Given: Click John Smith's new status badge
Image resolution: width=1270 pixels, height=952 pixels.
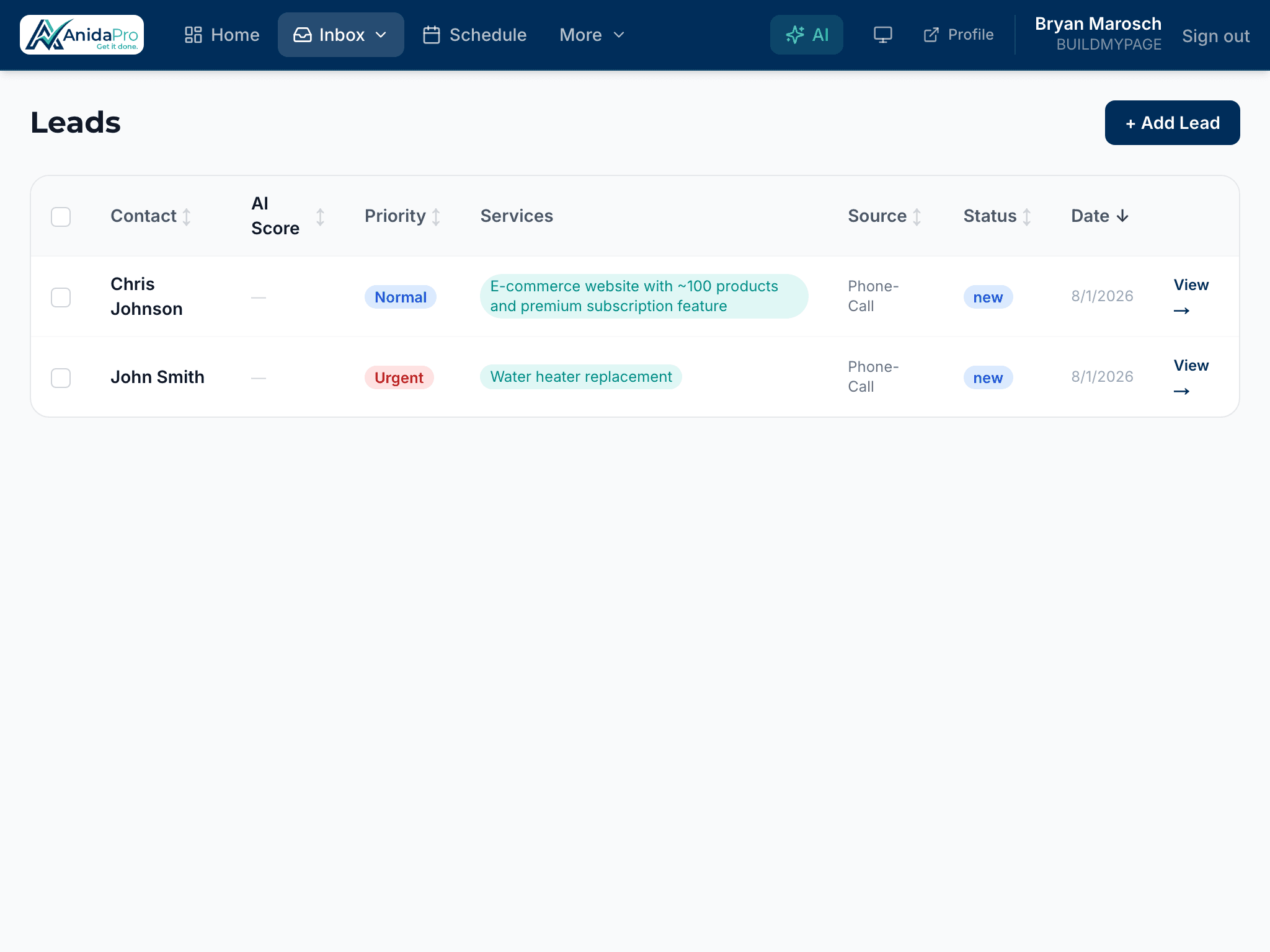Looking at the screenshot, I should tap(988, 378).
